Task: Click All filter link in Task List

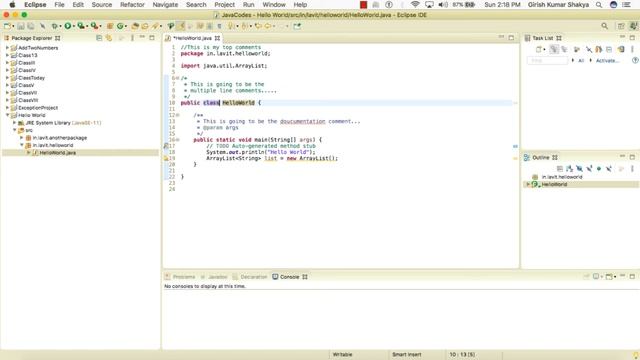Action: click(581, 60)
